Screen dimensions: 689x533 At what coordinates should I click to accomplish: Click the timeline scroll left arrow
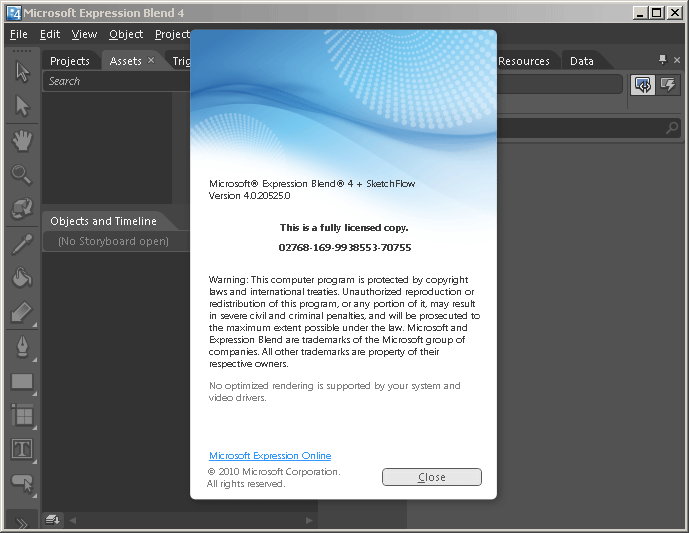[73, 520]
